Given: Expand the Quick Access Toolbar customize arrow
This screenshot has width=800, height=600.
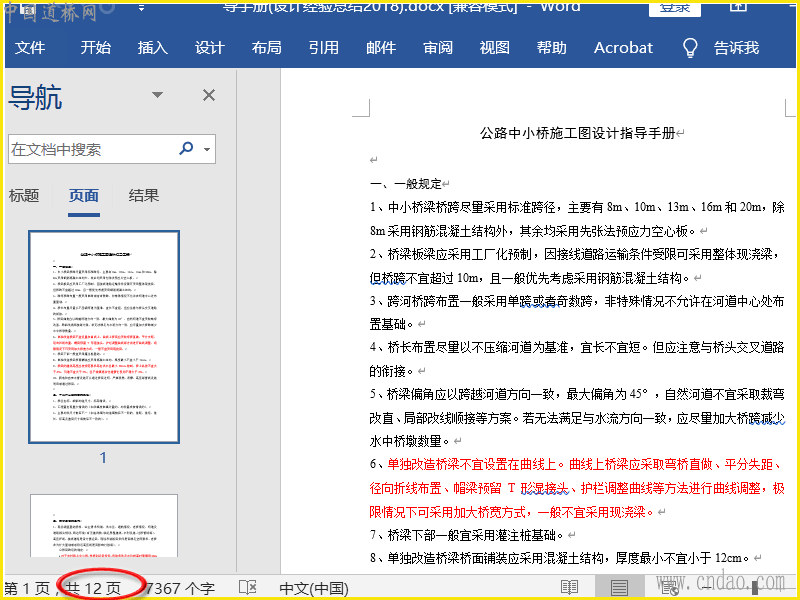Looking at the screenshot, I should (141, 8).
